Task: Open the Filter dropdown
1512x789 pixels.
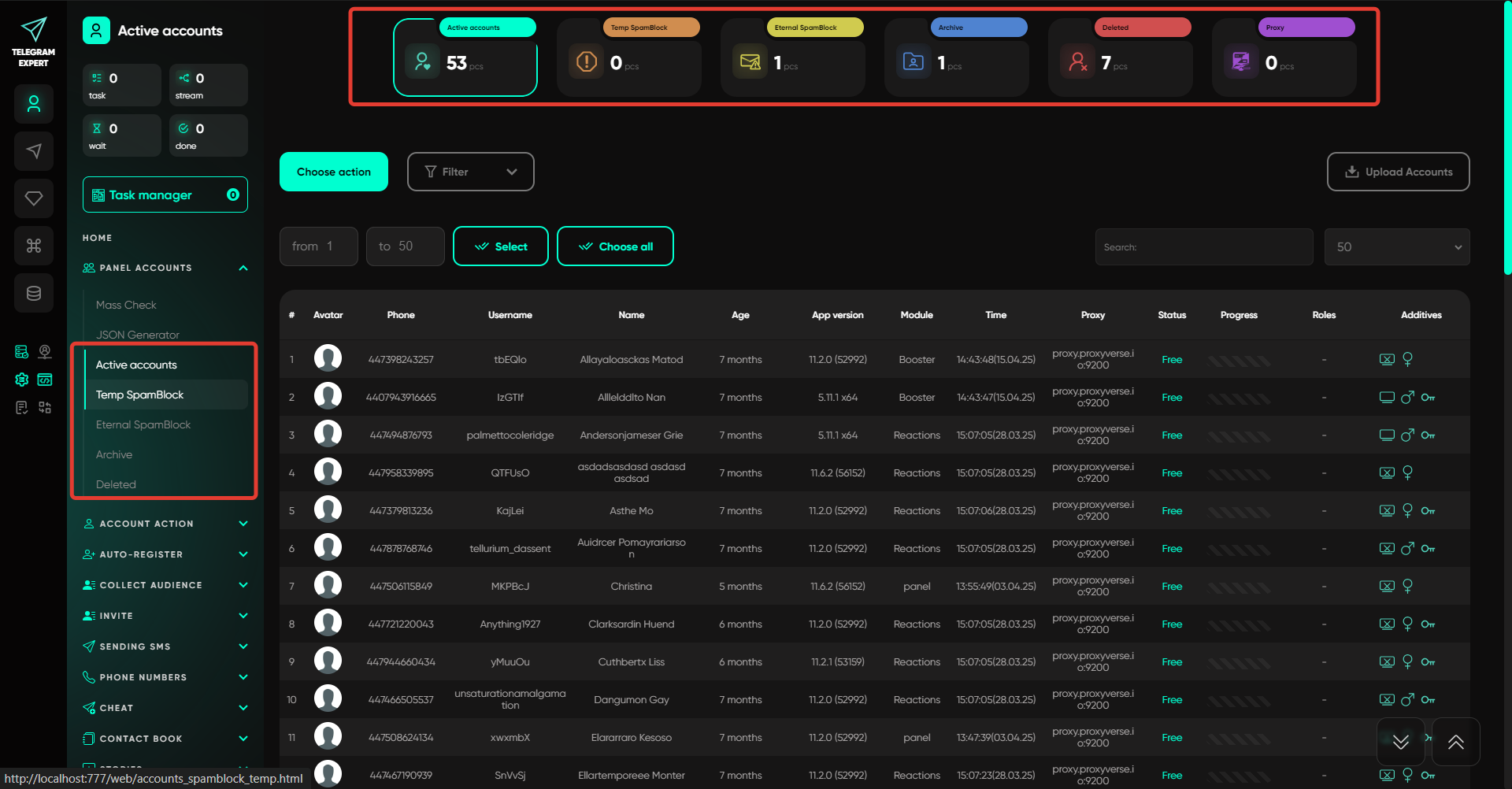Action: pos(470,172)
